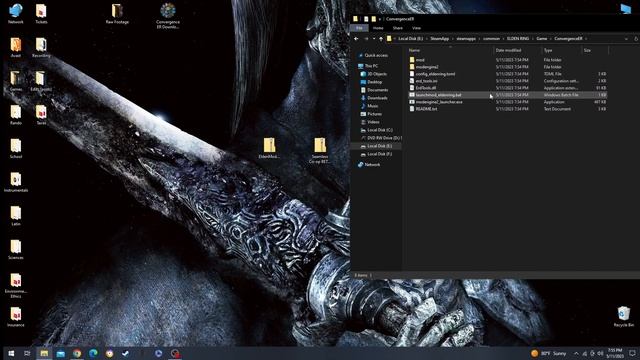Select the modengine2 folder in file list
640x360 pixels.
[x=508, y=67]
